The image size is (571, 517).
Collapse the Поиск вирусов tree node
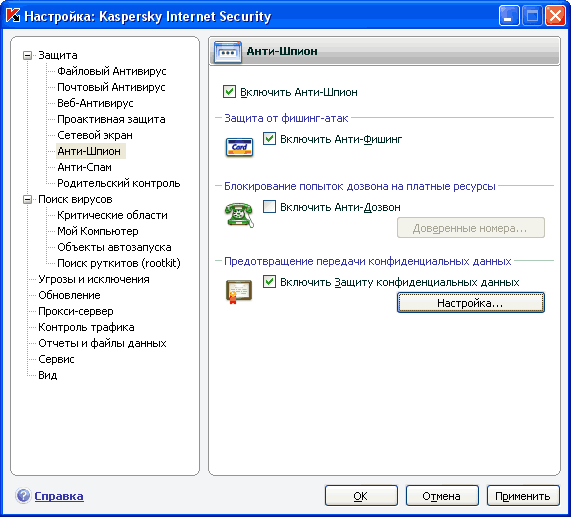27,200
